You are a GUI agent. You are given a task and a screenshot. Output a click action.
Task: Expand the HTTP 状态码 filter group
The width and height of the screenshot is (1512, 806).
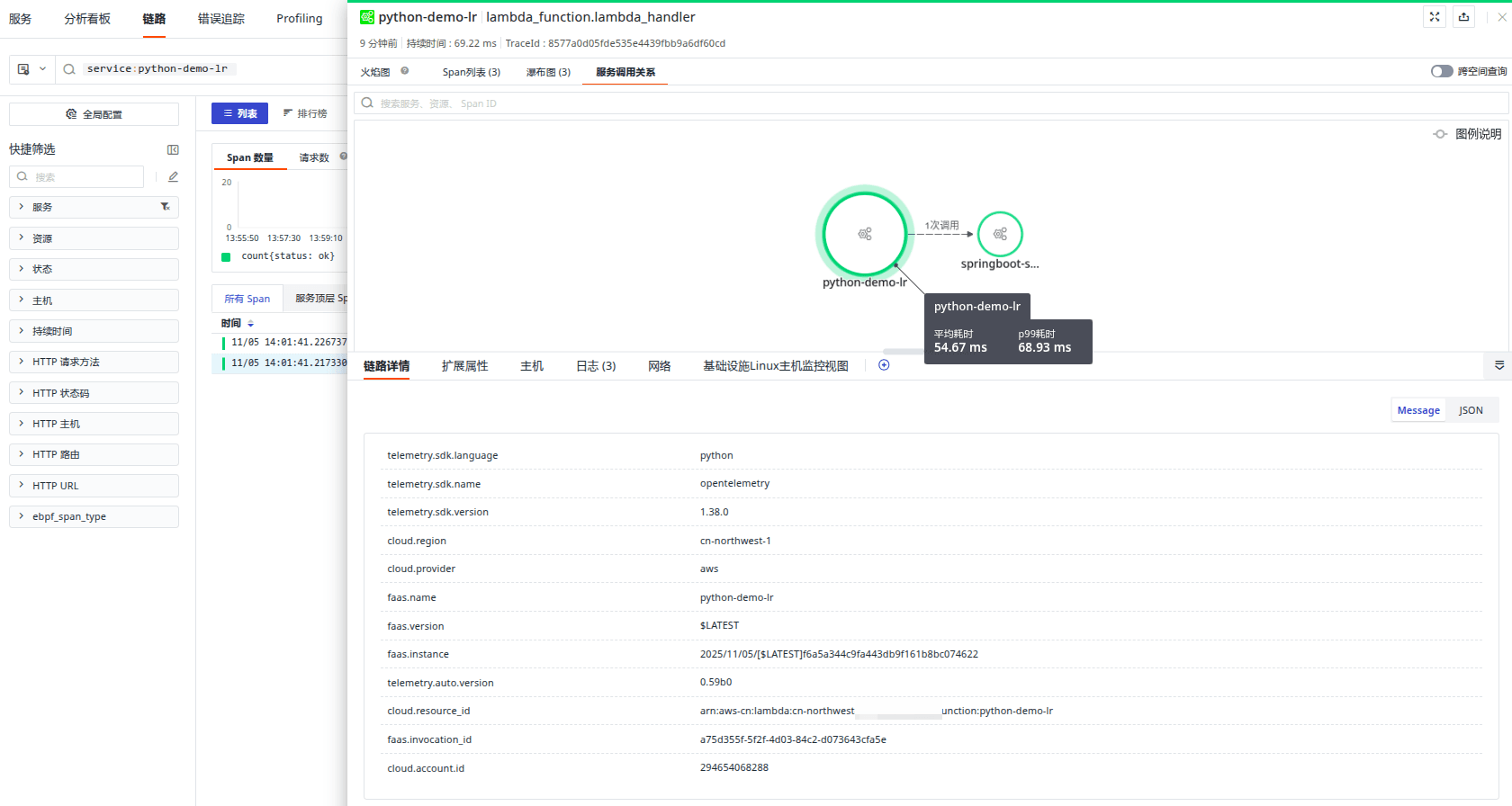(x=94, y=393)
